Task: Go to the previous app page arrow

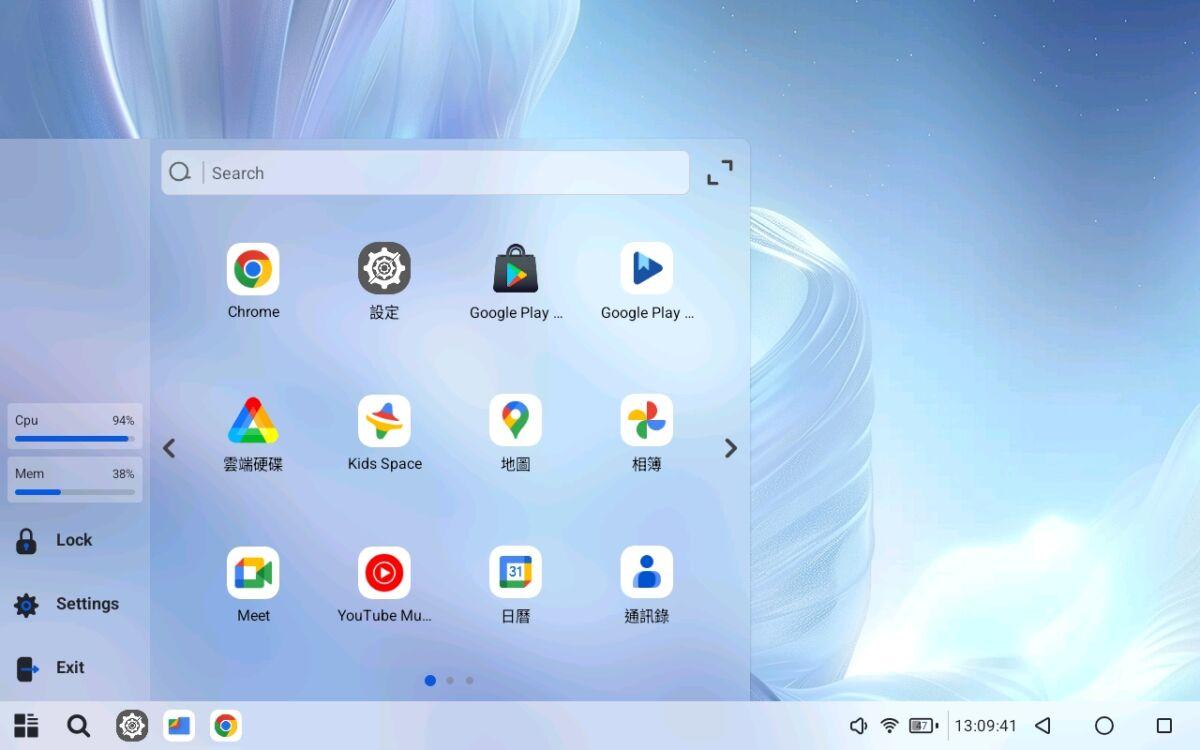Action: click(169, 449)
